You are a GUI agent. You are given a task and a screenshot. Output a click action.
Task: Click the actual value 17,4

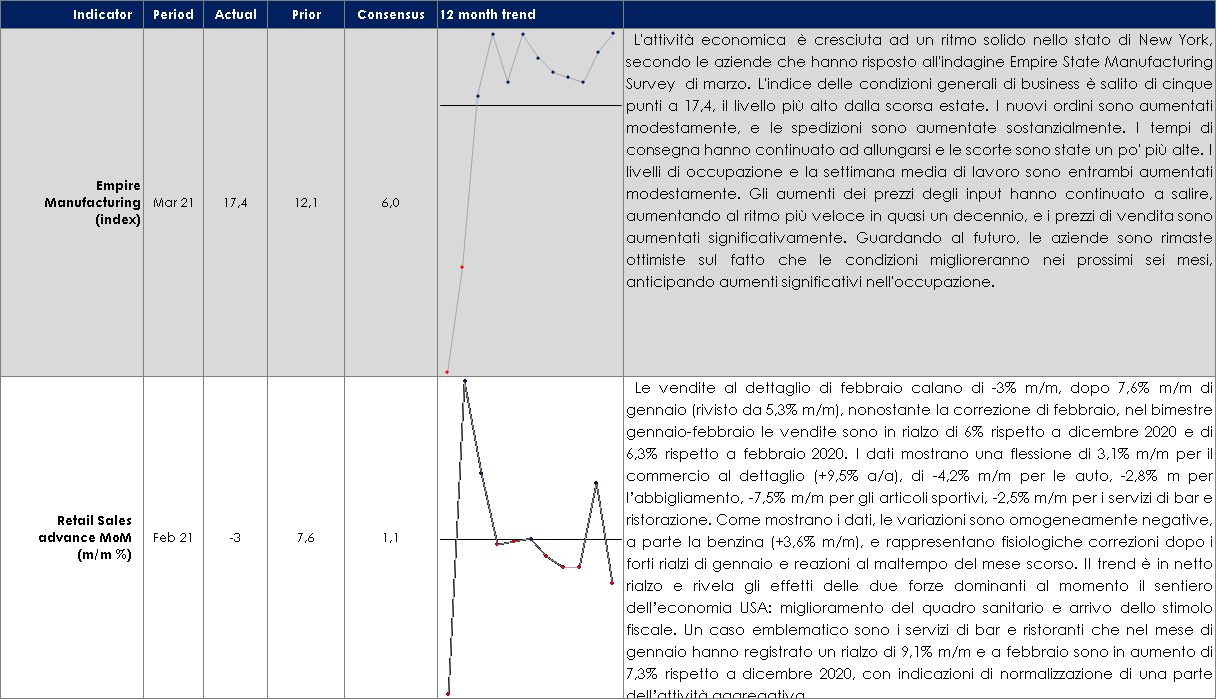(235, 203)
